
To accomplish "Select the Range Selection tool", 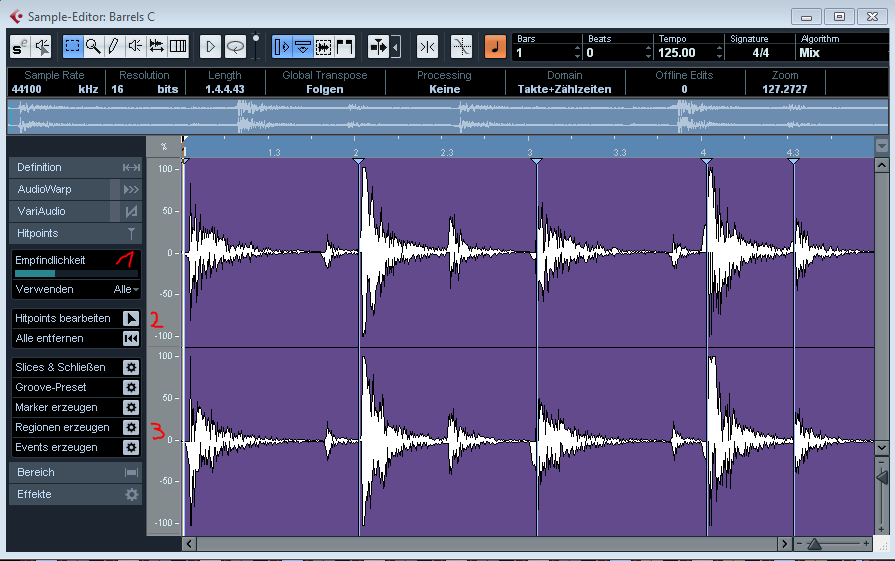I will [x=72, y=46].
